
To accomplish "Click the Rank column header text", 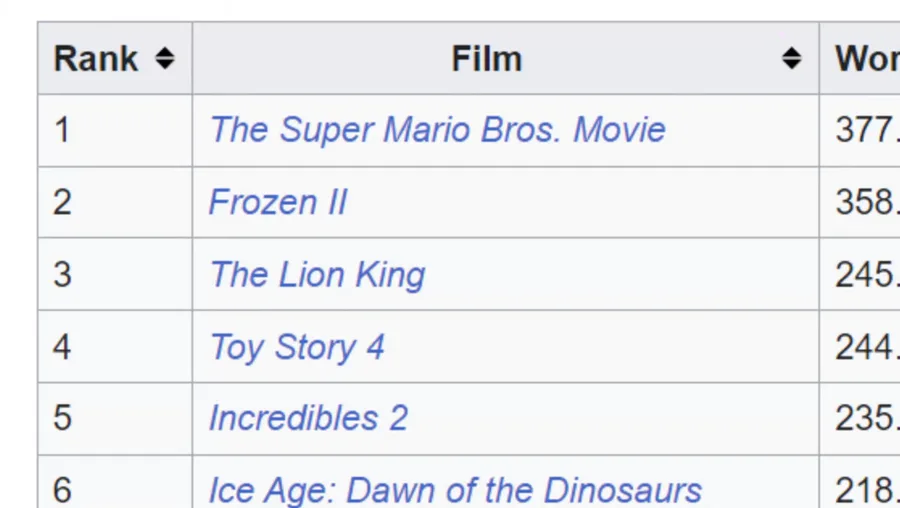I will coord(96,59).
